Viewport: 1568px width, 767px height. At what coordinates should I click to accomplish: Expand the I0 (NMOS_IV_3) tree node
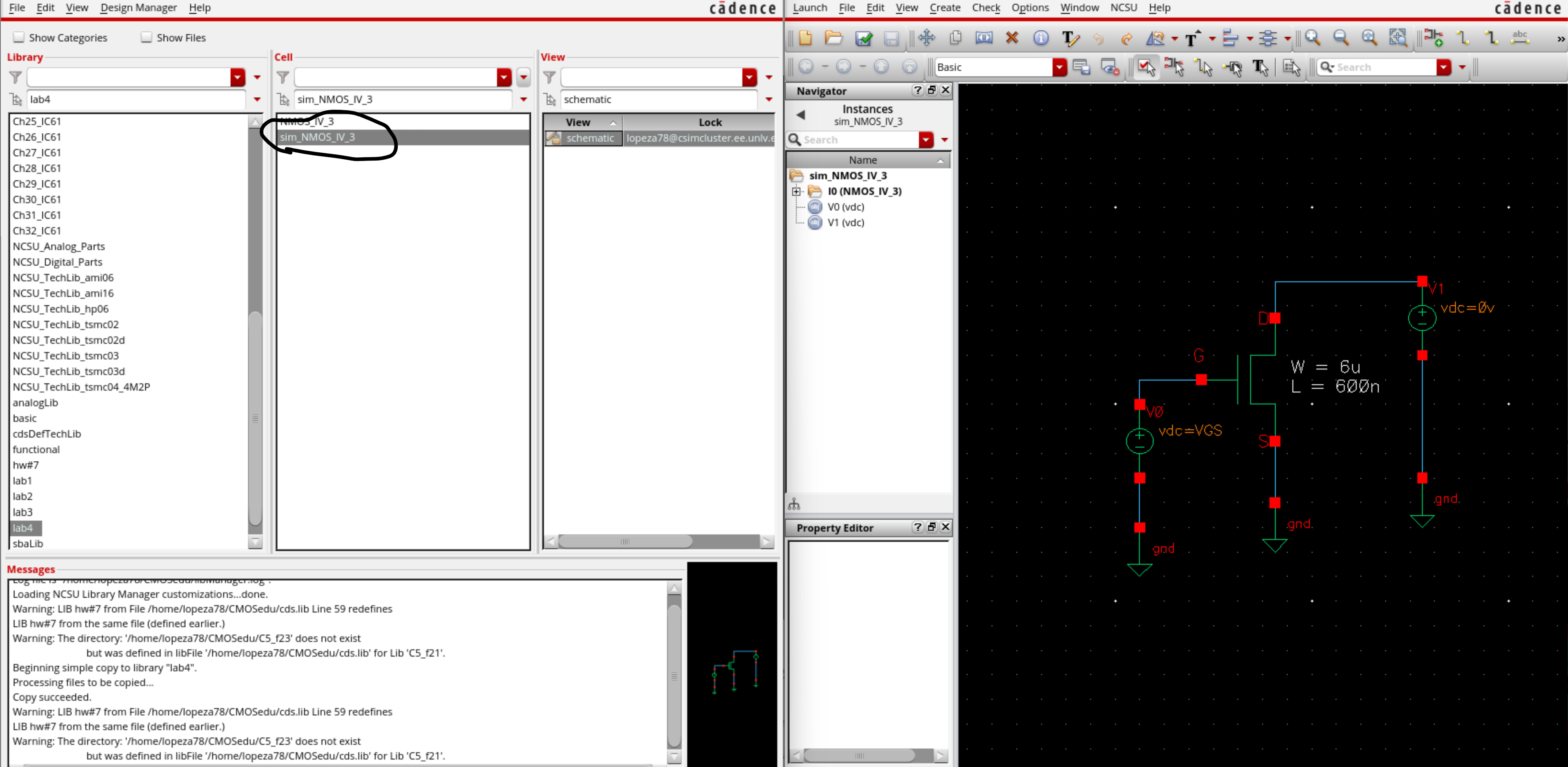point(795,191)
